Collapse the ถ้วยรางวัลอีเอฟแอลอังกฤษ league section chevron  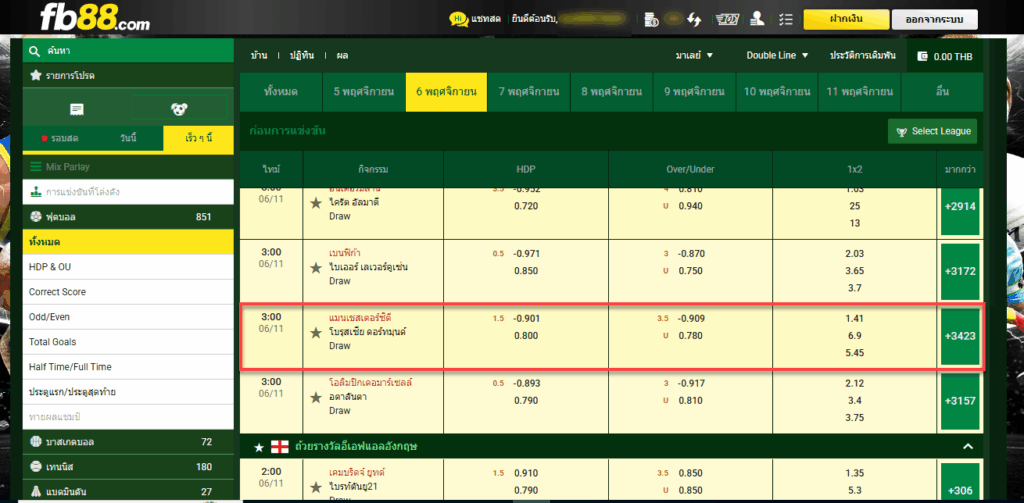(968, 447)
